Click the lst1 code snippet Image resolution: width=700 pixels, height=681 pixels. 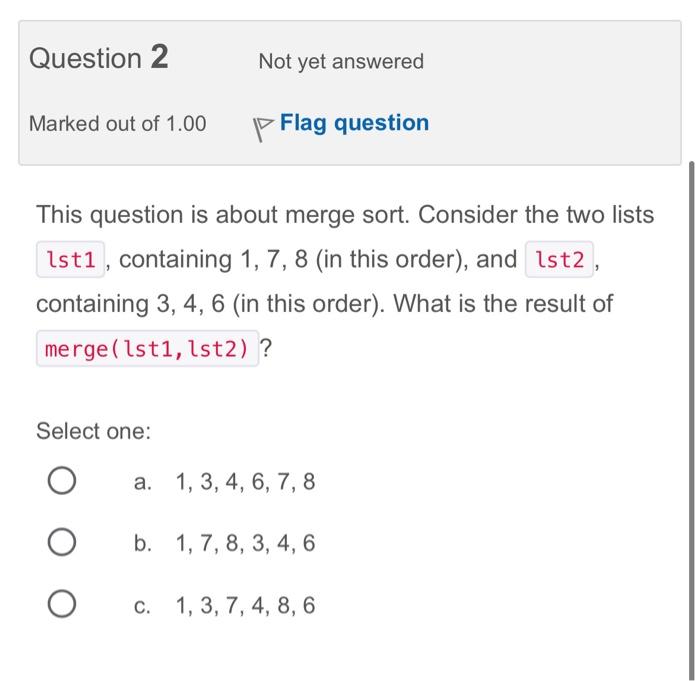tap(71, 259)
